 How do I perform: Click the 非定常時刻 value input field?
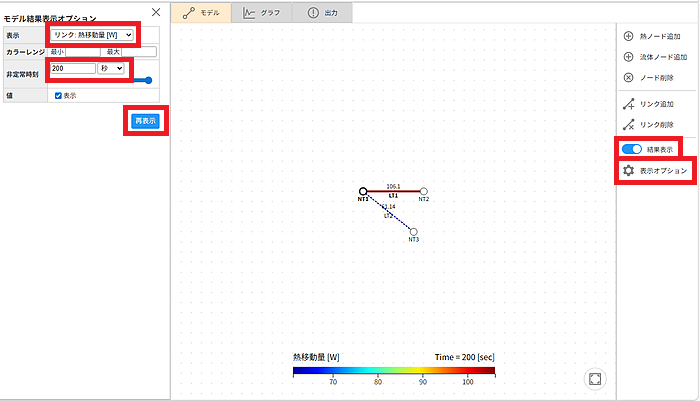coord(72,68)
